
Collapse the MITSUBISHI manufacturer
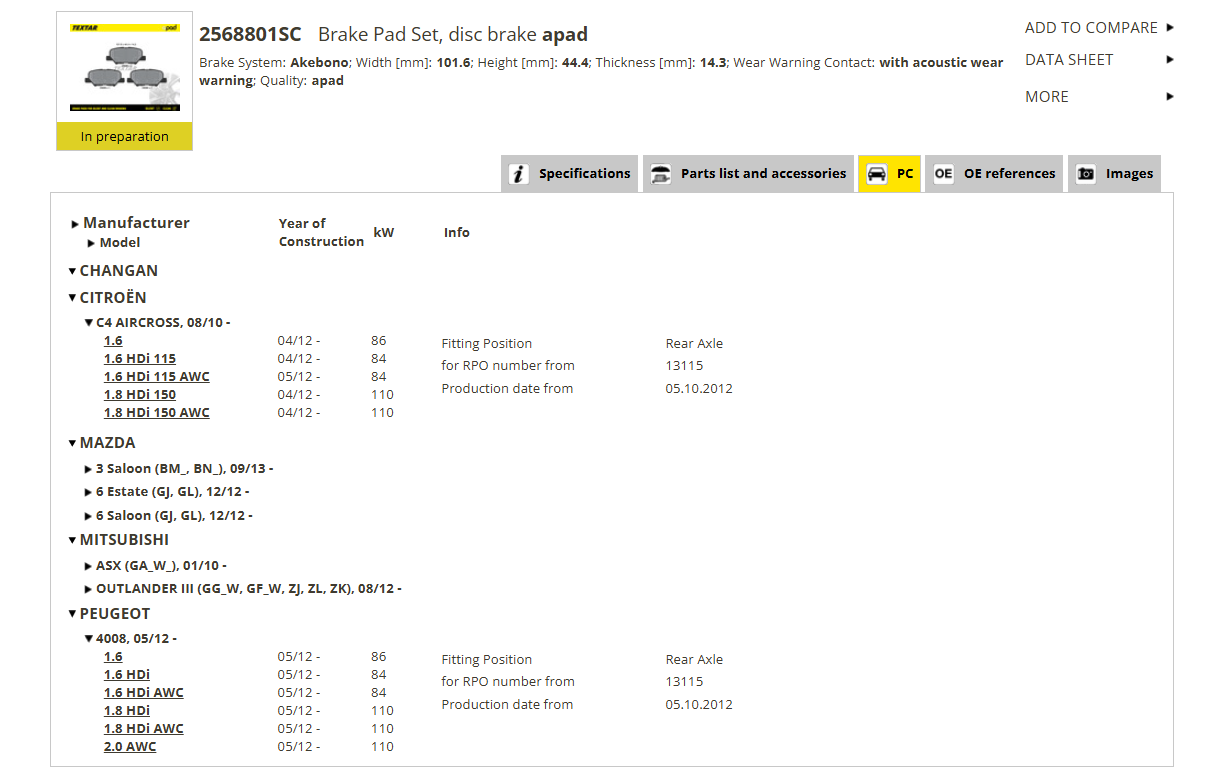118,540
